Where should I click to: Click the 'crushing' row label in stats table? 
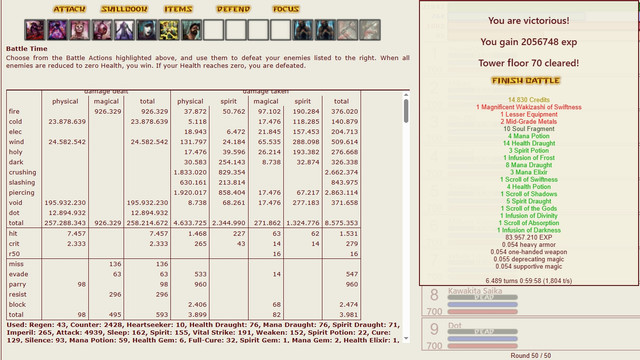22,172
